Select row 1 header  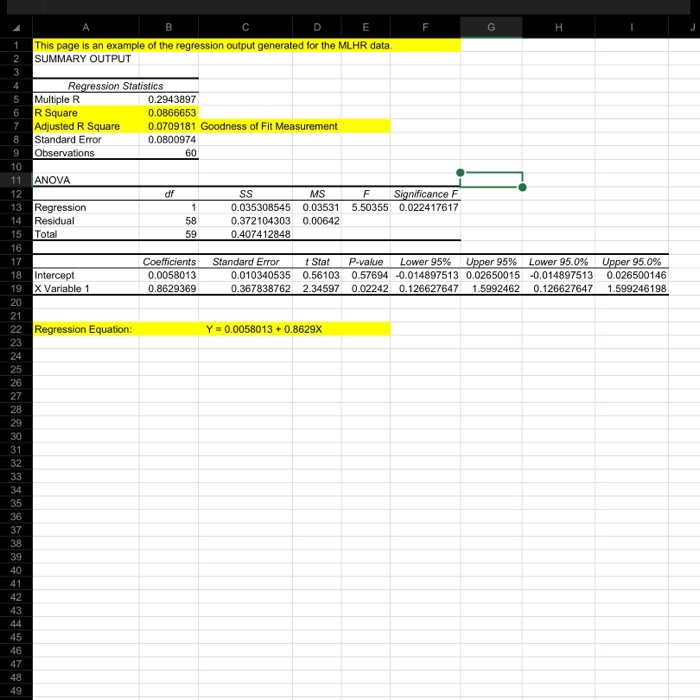[16, 45]
